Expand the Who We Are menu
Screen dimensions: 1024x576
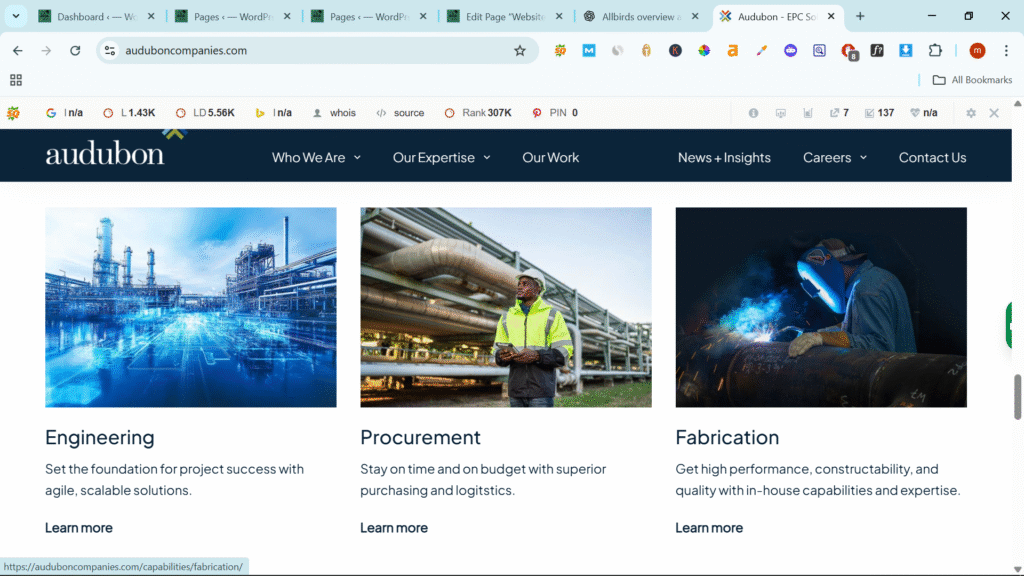coord(316,157)
